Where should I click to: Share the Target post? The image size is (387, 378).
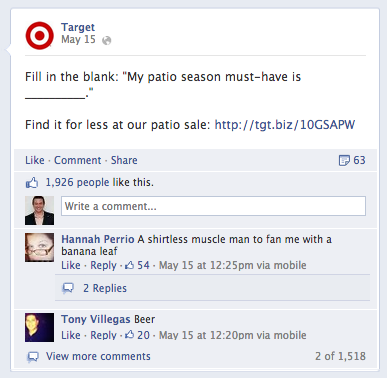click(x=124, y=160)
